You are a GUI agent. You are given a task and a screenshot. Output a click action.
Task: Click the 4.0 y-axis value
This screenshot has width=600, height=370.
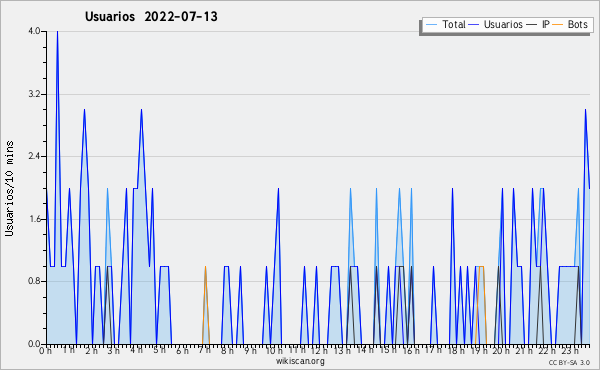tap(34, 31)
